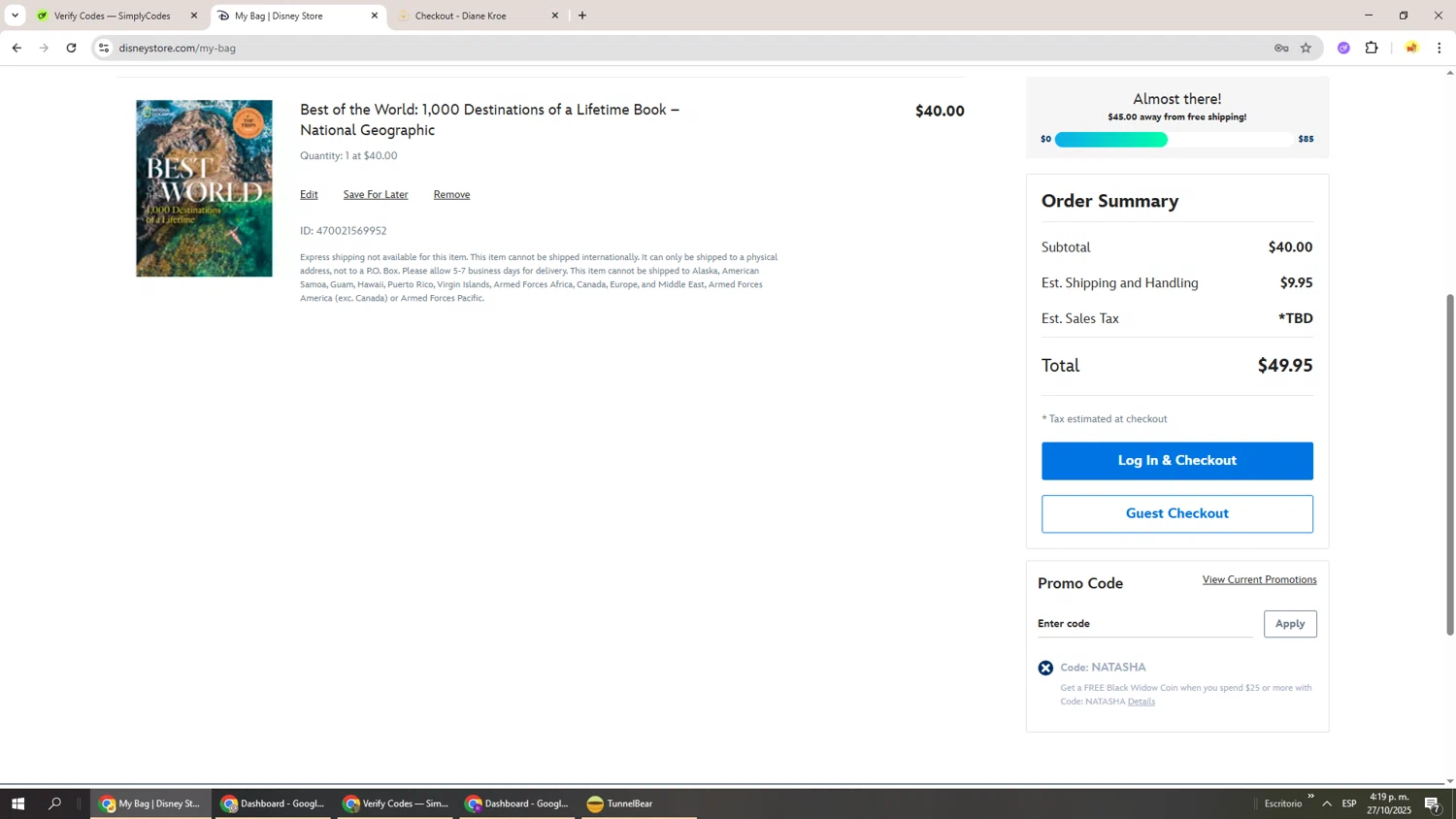The width and height of the screenshot is (1456, 819).
Task: Click the address bar URL
Action: point(178,48)
